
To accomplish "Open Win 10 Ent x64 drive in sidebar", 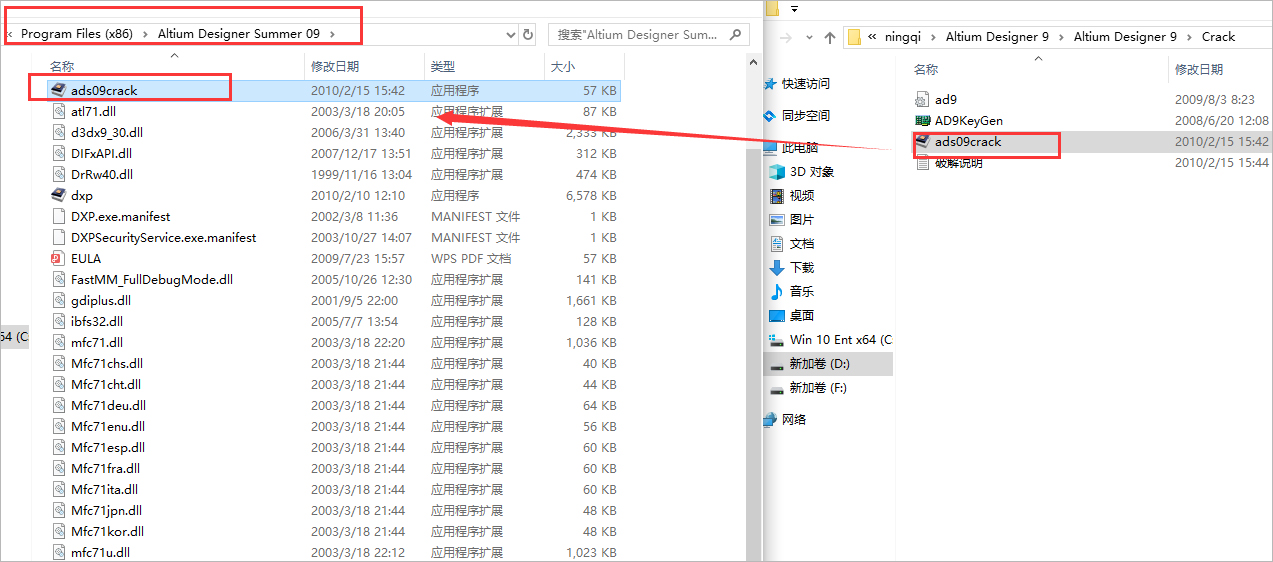I will click(840, 339).
